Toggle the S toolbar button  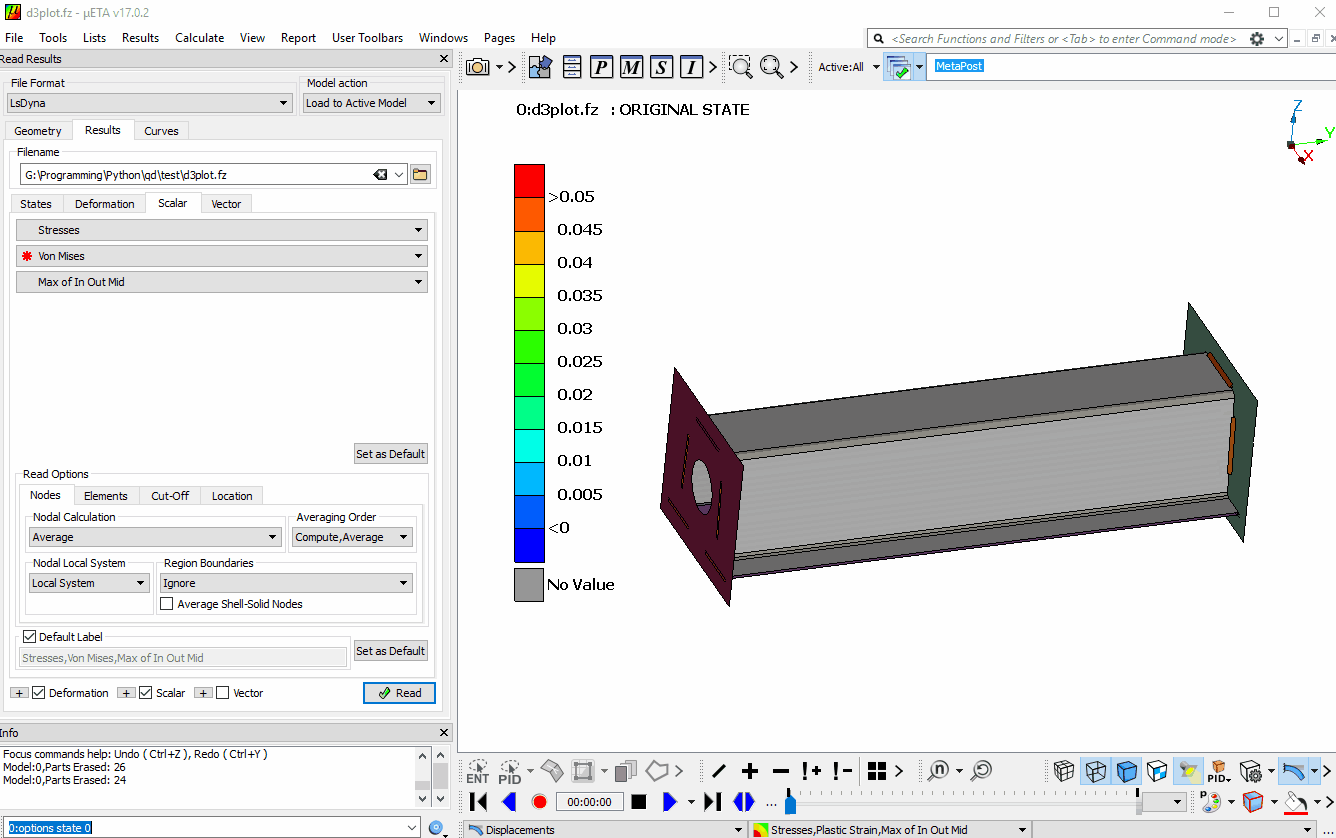661,67
